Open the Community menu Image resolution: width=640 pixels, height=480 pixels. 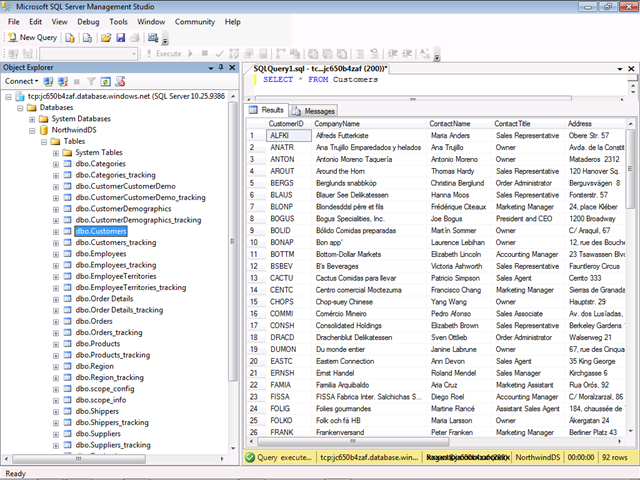pos(194,21)
